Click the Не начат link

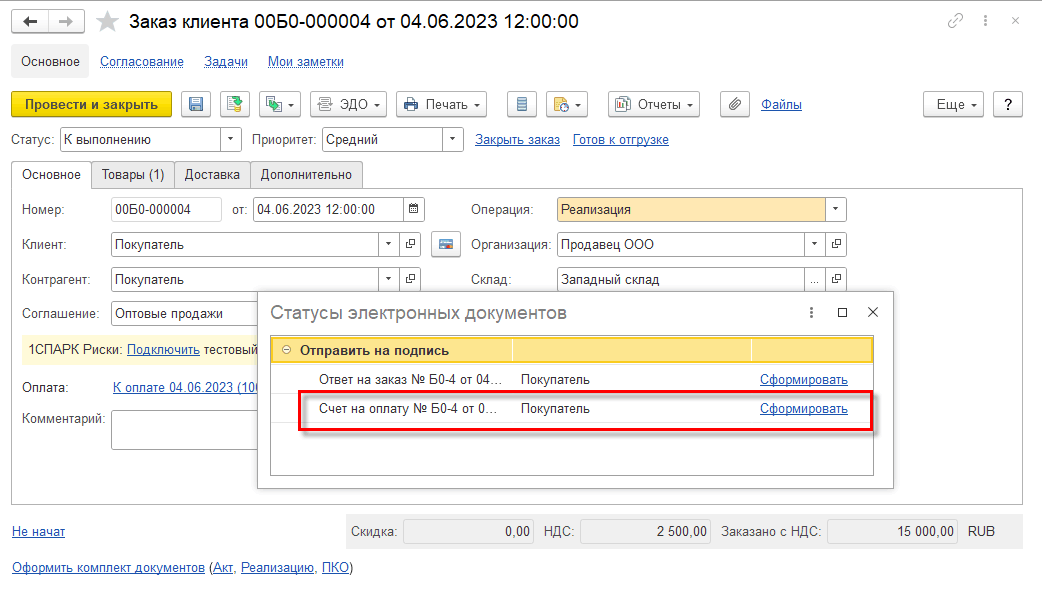point(39,532)
